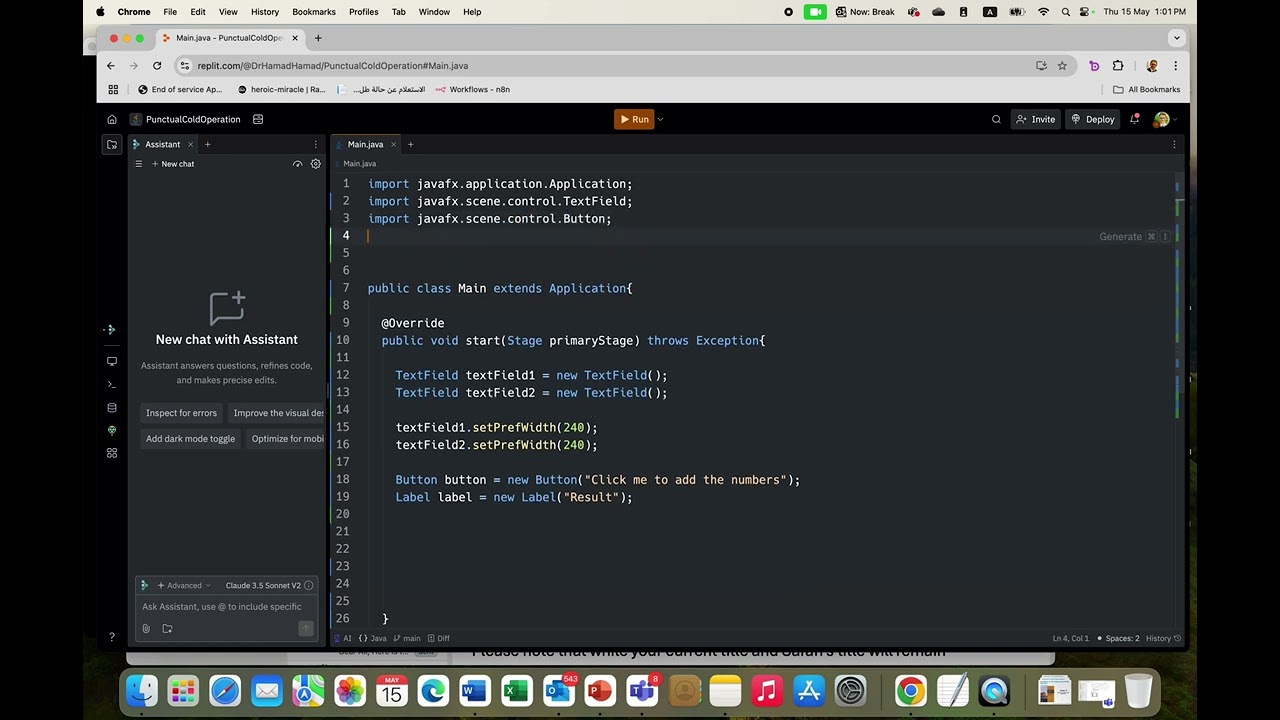Screen dimensions: 1280x720
Task: Open the Spaces: 2 indentation selector
Action: [x=1118, y=638]
